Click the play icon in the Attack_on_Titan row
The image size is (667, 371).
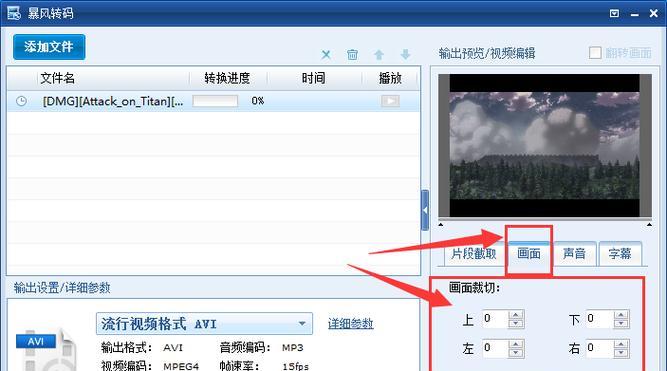390,101
